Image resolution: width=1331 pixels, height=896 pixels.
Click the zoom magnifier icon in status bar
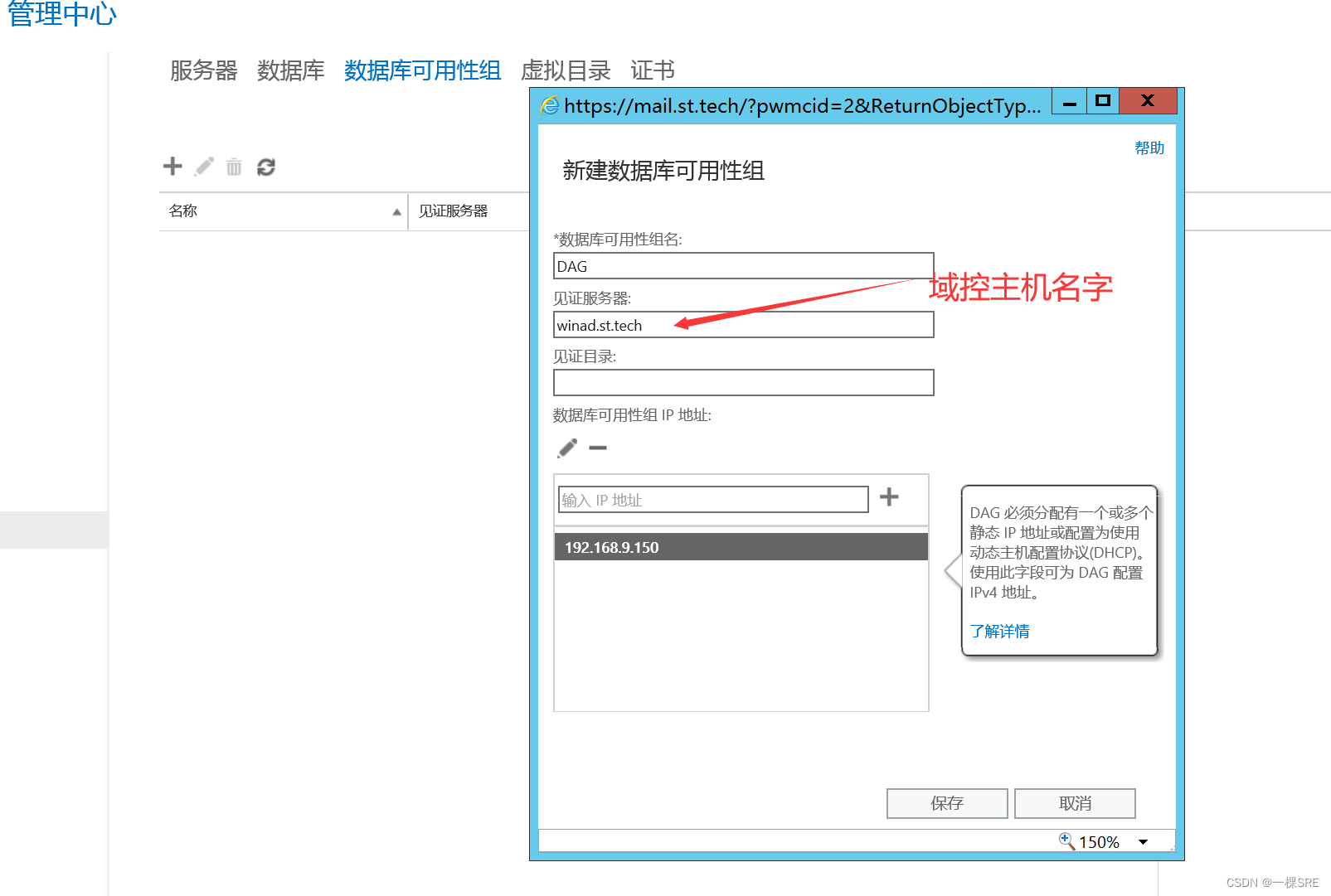pos(1066,840)
